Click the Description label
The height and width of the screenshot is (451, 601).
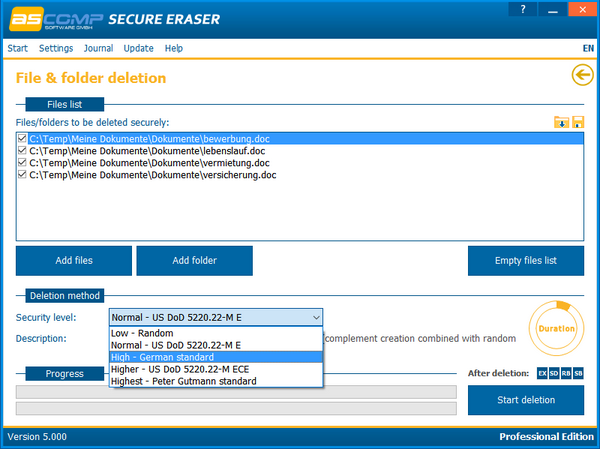click(x=41, y=339)
